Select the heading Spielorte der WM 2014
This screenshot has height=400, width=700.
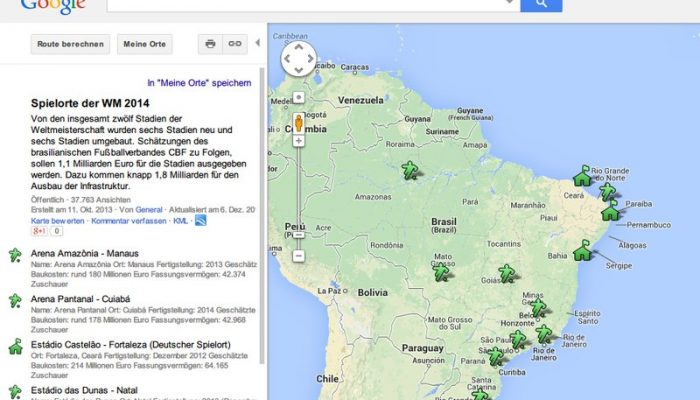tap(90, 104)
